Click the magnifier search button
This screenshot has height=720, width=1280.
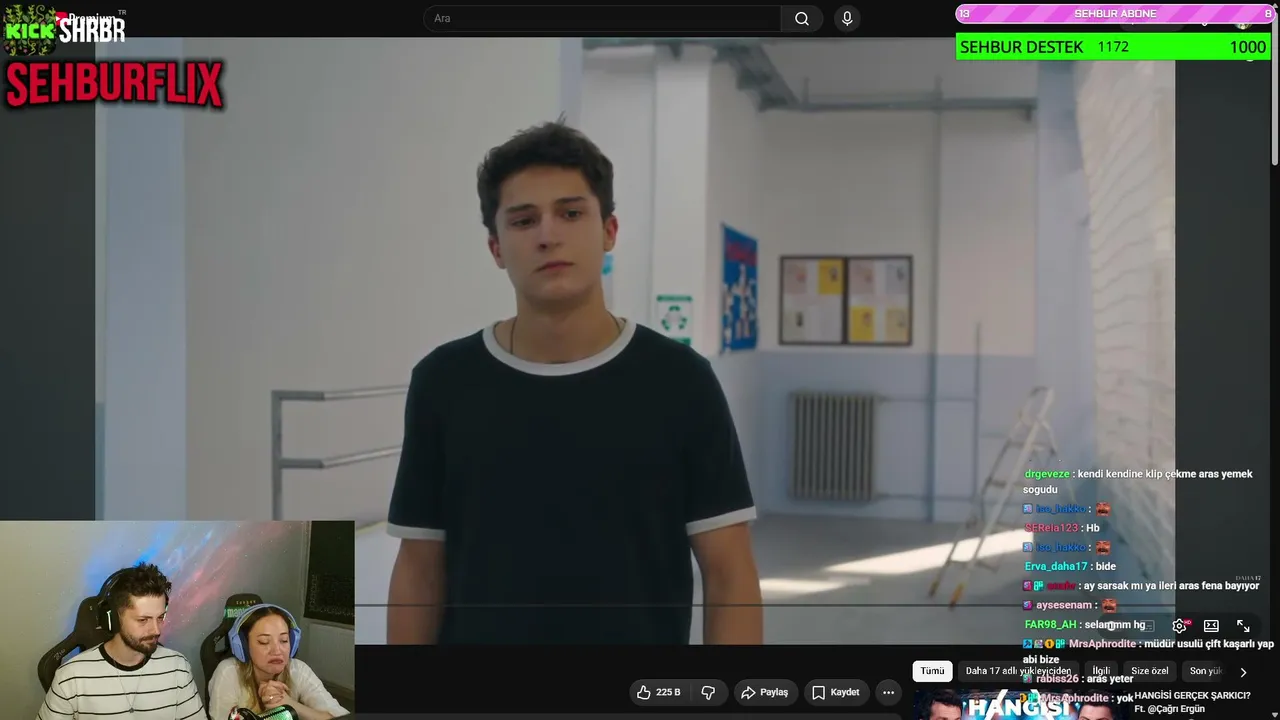(802, 19)
